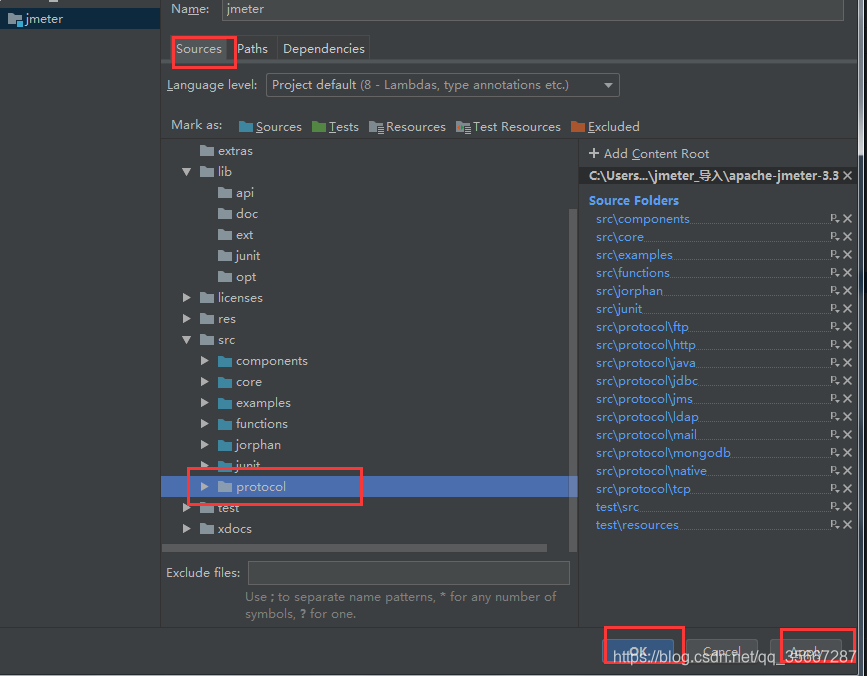Select the jmeter module in list
The width and height of the screenshot is (867, 676).
[x=80, y=19]
